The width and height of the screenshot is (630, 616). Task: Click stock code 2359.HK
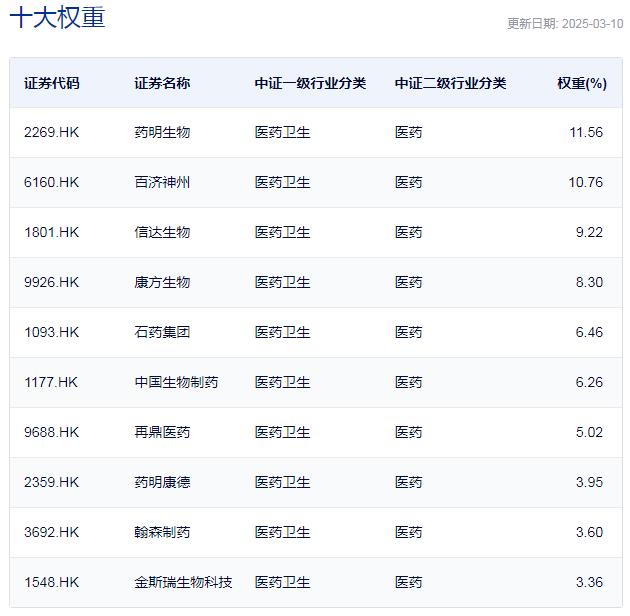[51, 482]
